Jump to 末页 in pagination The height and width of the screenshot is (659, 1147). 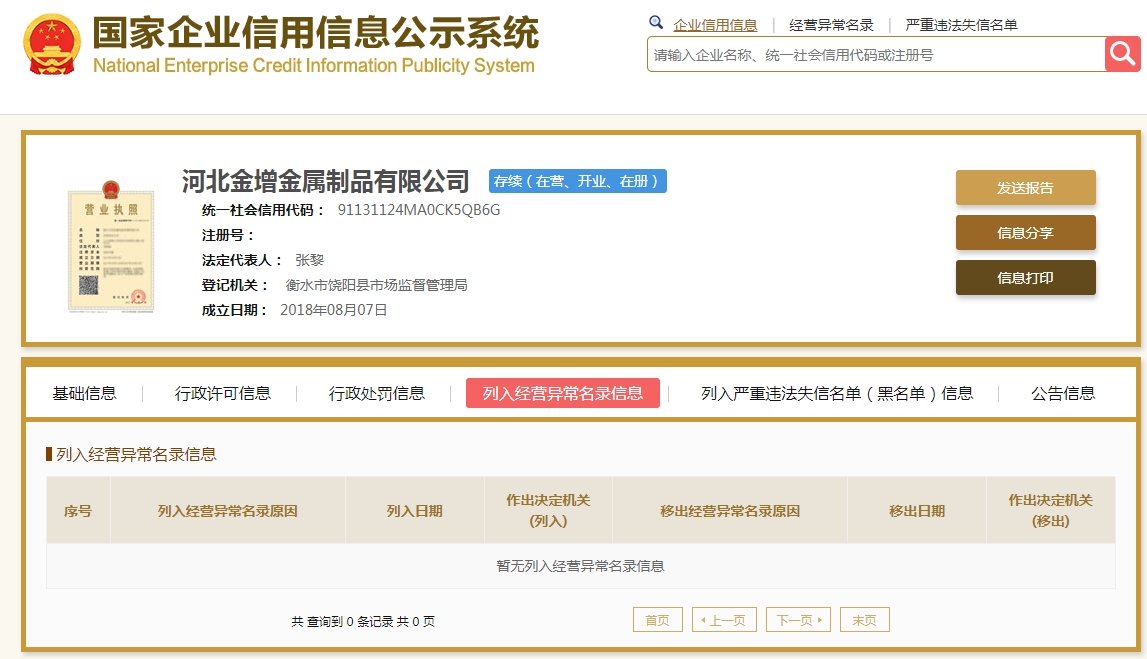click(x=865, y=620)
